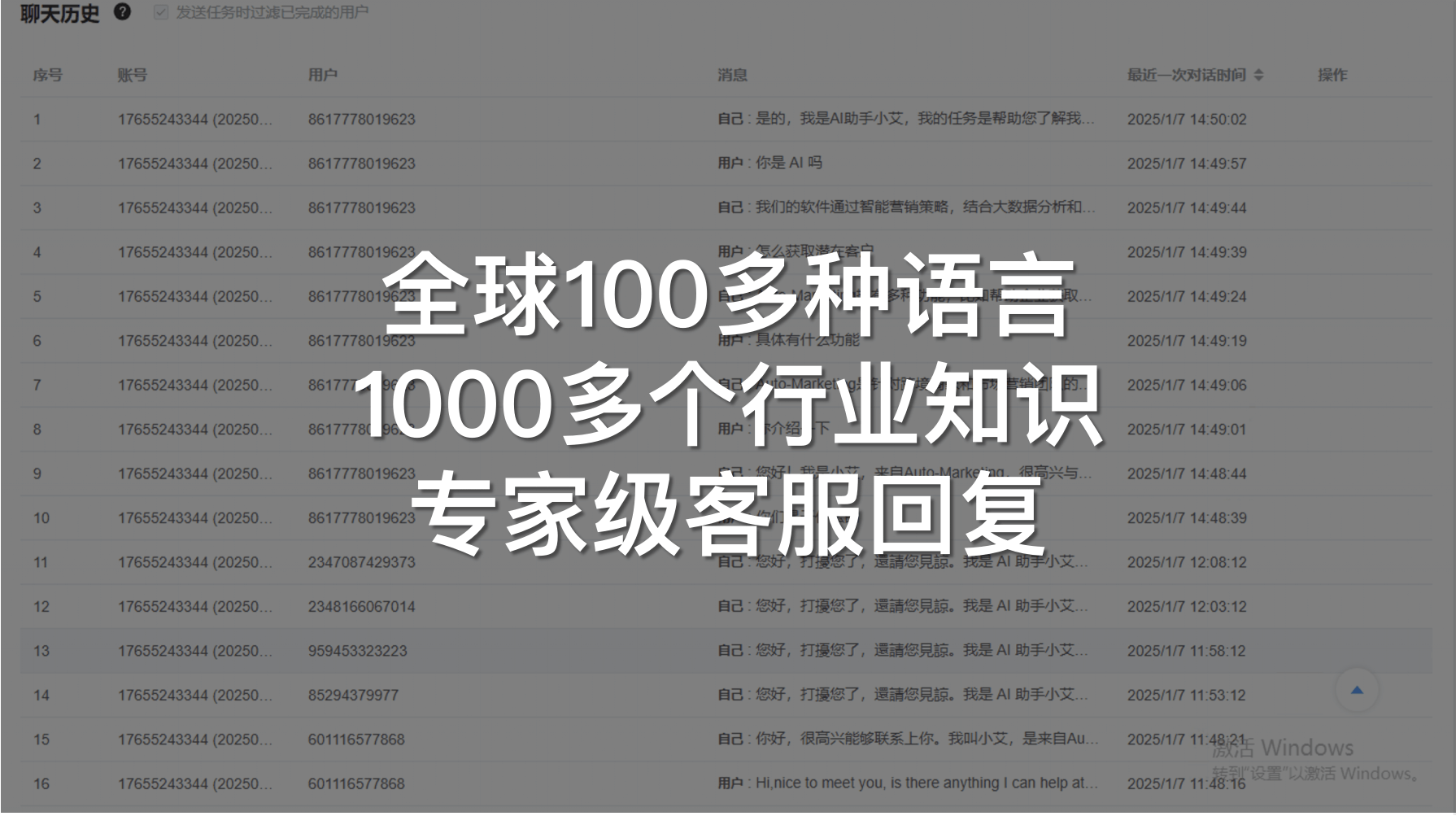The width and height of the screenshot is (1456, 816).
Task: Click user number 959453323223
Action: (357, 651)
